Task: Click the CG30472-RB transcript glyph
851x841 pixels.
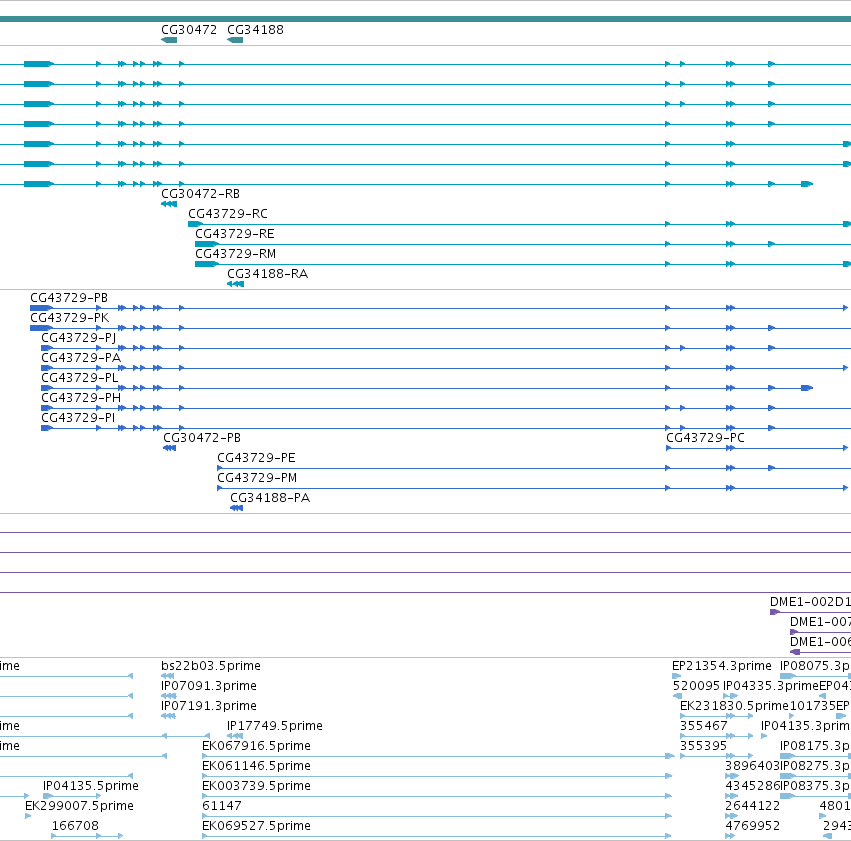Action: coord(169,204)
